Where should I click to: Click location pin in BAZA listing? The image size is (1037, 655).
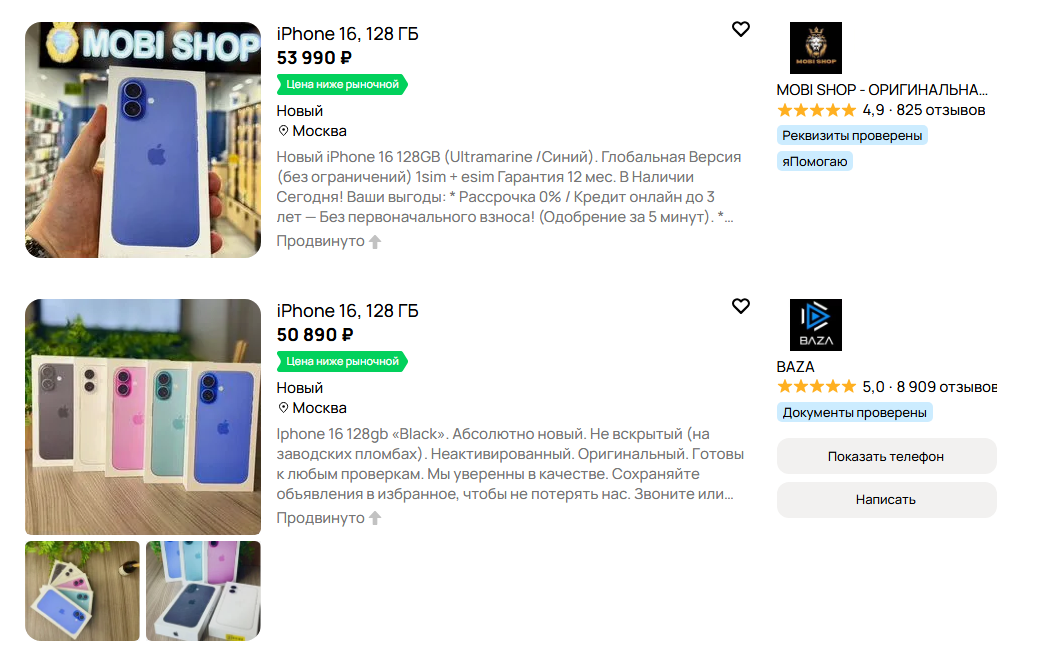click(x=283, y=408)
